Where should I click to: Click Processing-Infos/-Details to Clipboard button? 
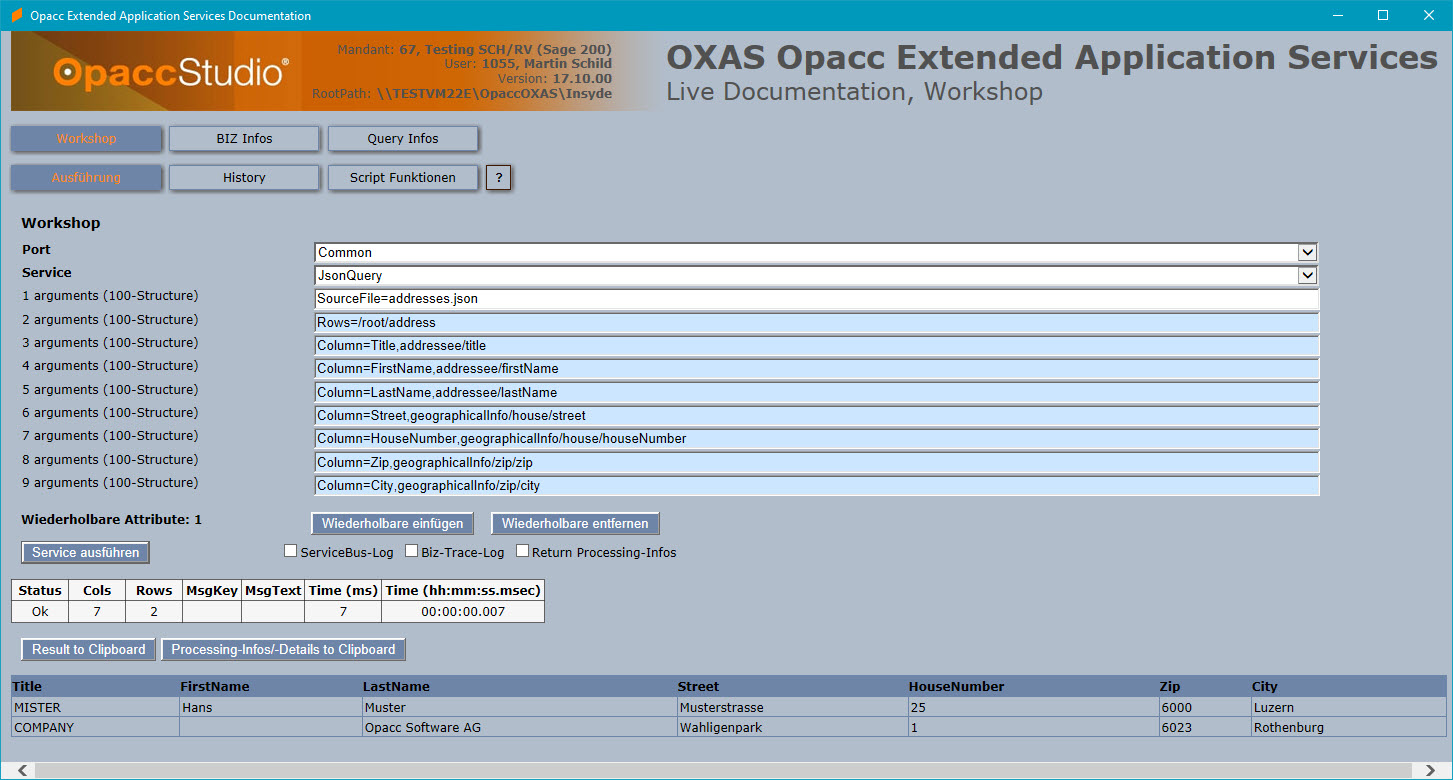[283, 649]
